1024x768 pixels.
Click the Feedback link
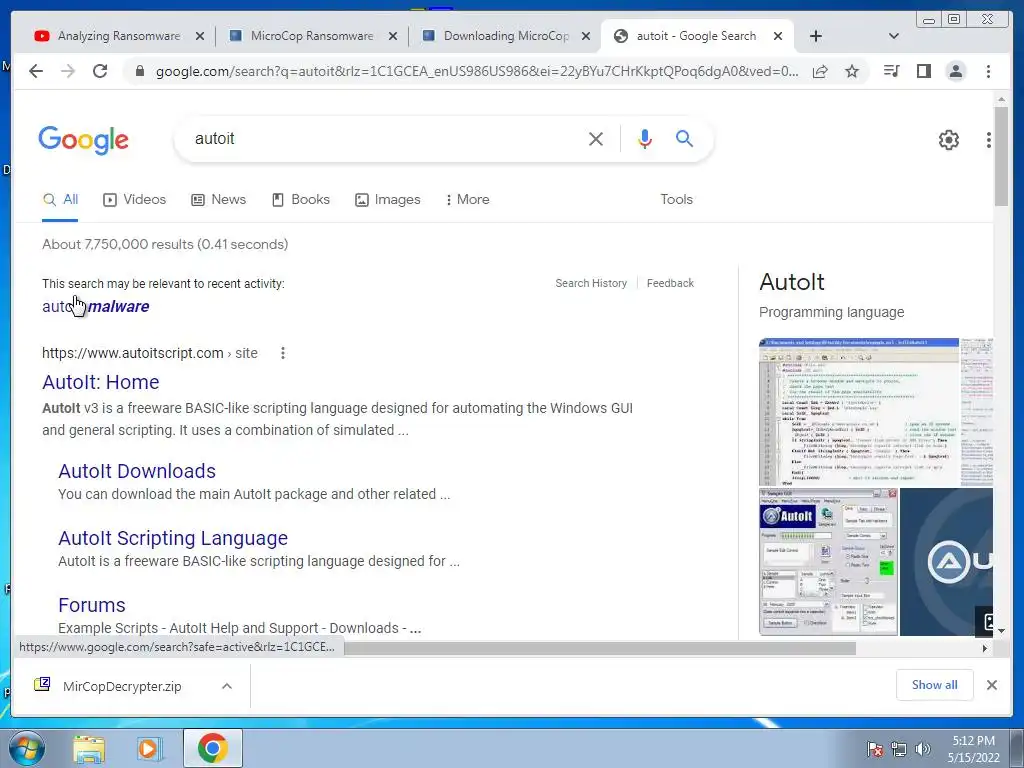[x=670, y=283]
